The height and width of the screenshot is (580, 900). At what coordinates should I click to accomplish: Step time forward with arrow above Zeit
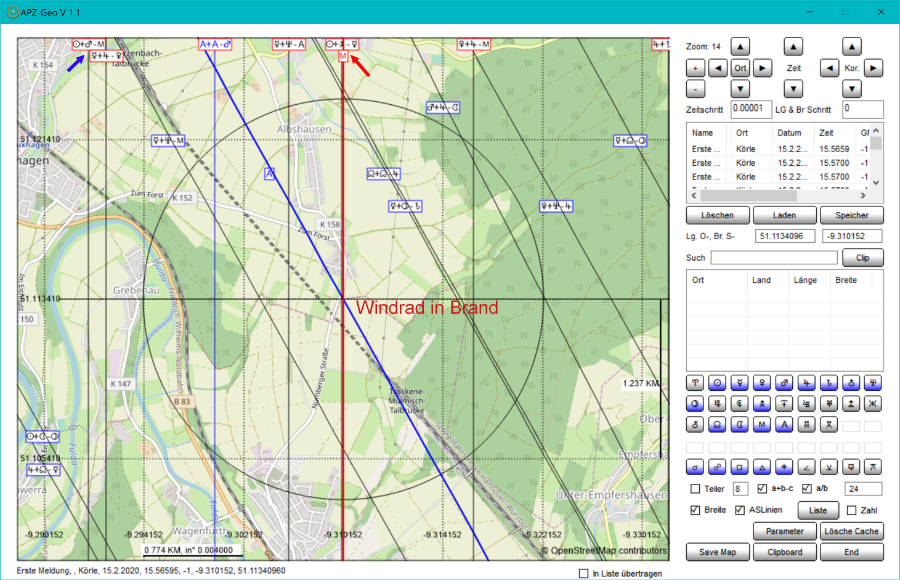[793, 47]
